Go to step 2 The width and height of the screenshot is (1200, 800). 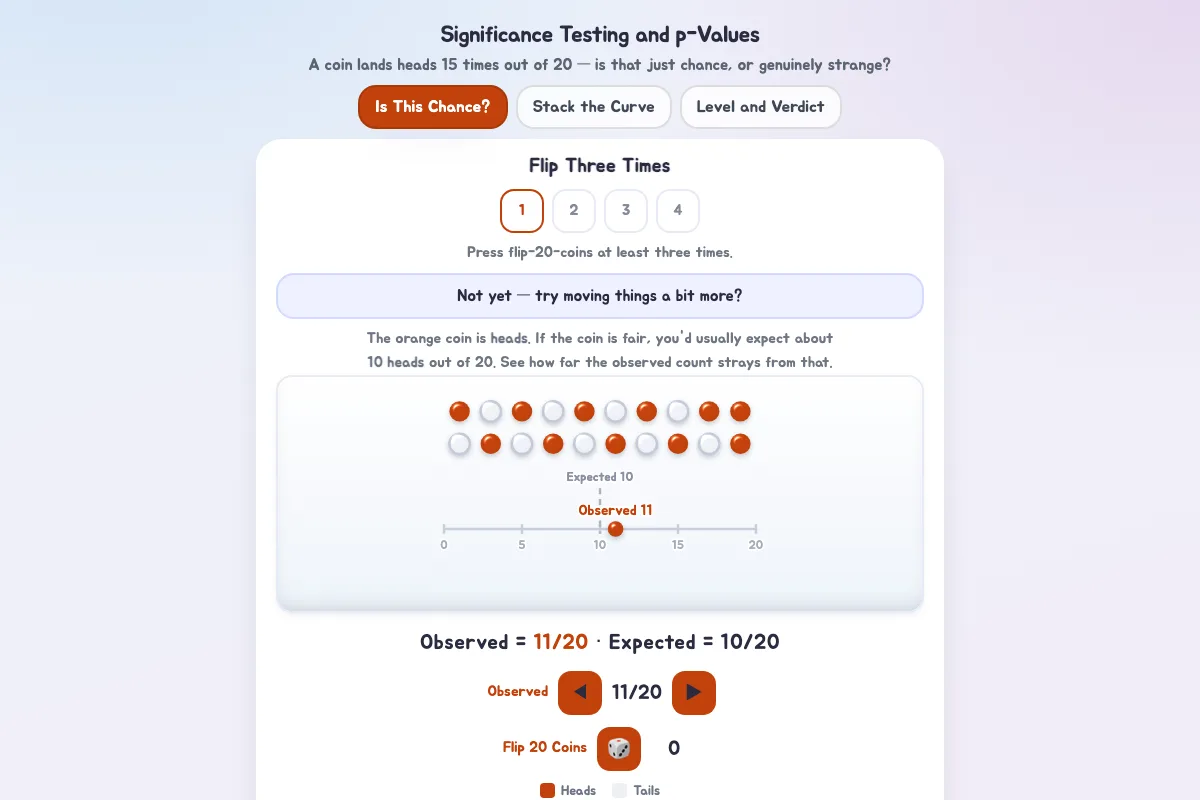[574, 211]
